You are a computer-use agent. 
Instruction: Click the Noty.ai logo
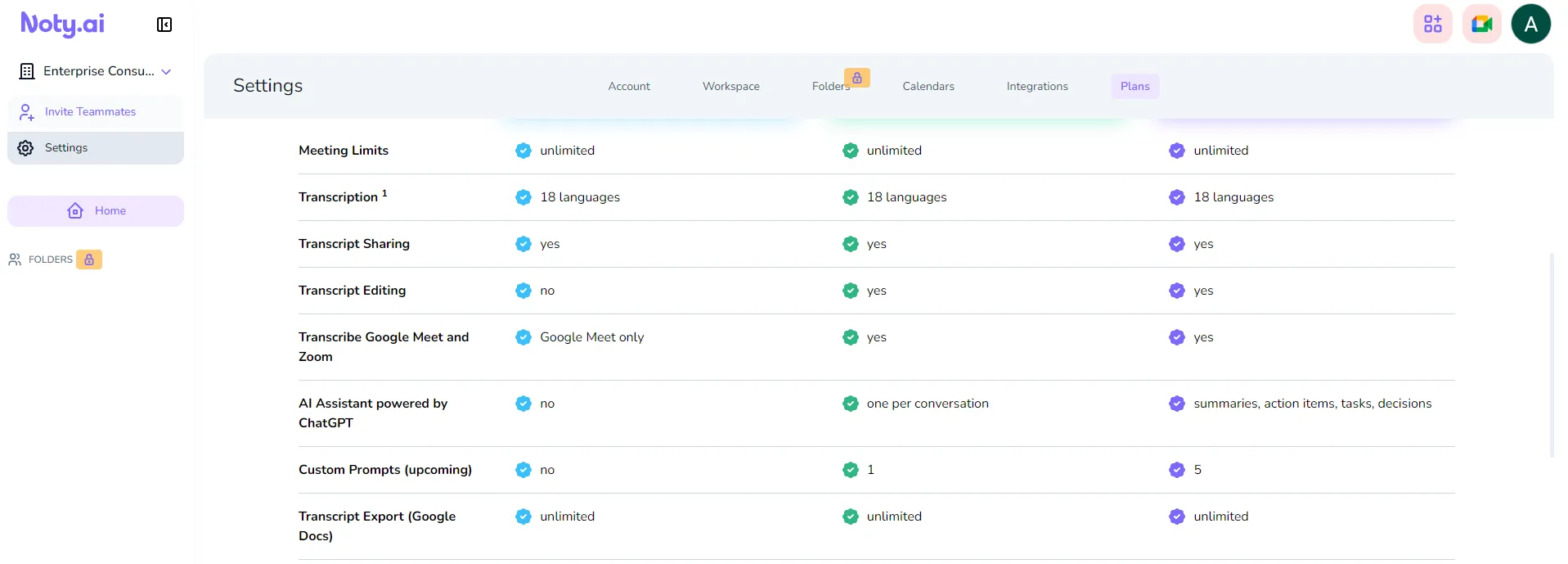tap(62, 25)
